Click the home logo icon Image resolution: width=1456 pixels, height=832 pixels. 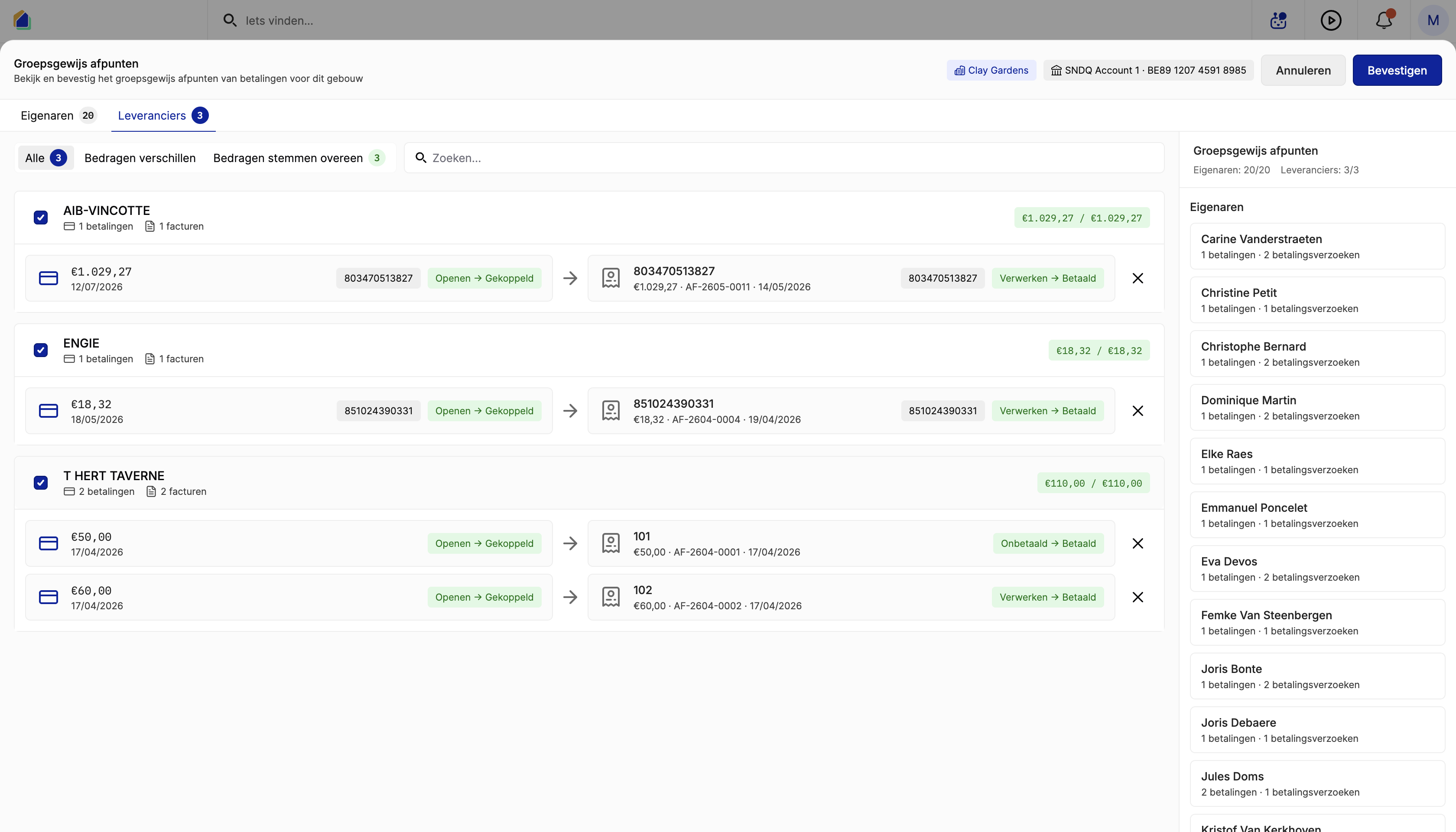pyautogui.click(x=22, y=20)
